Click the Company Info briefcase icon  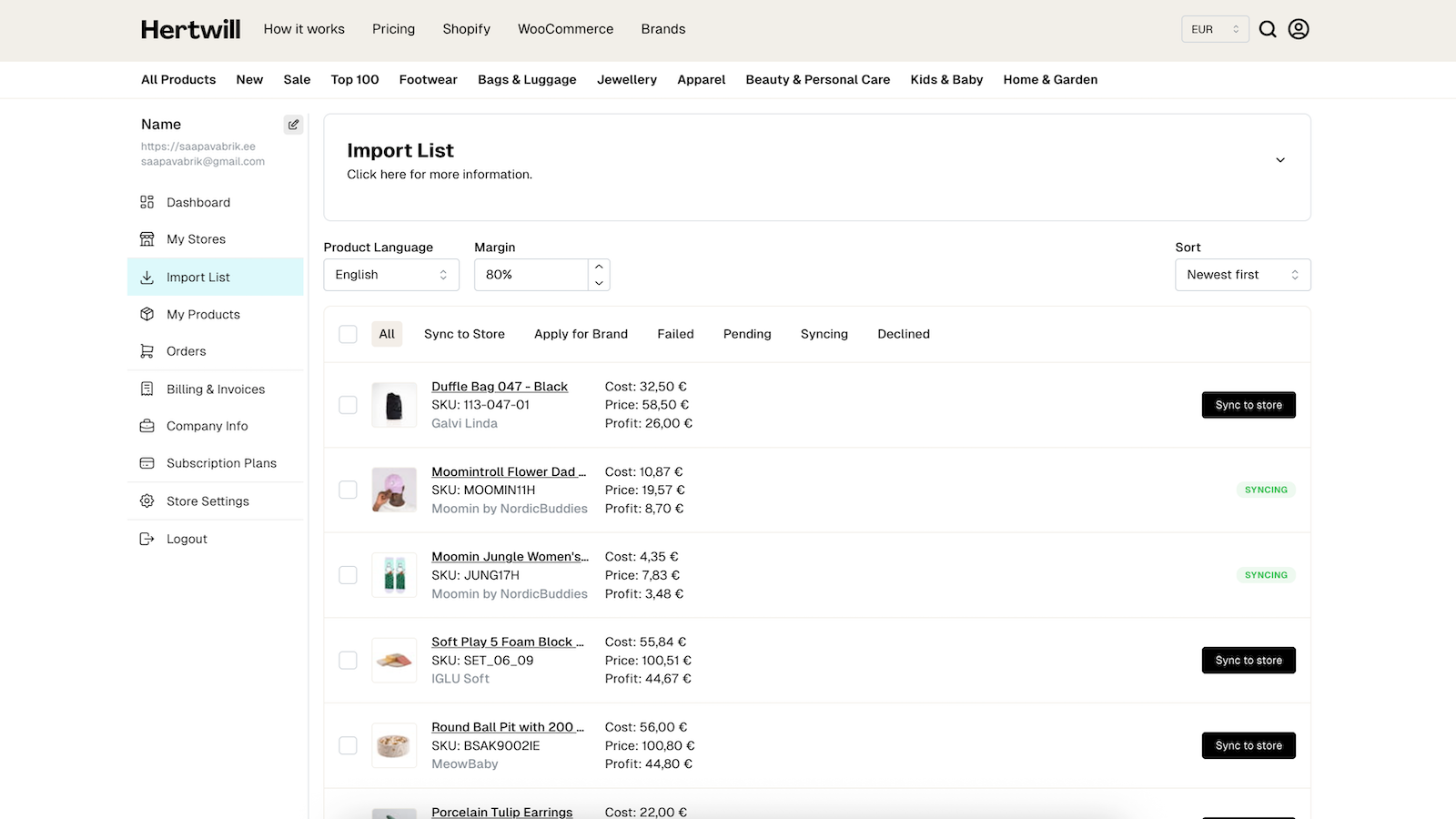point(147,426)
